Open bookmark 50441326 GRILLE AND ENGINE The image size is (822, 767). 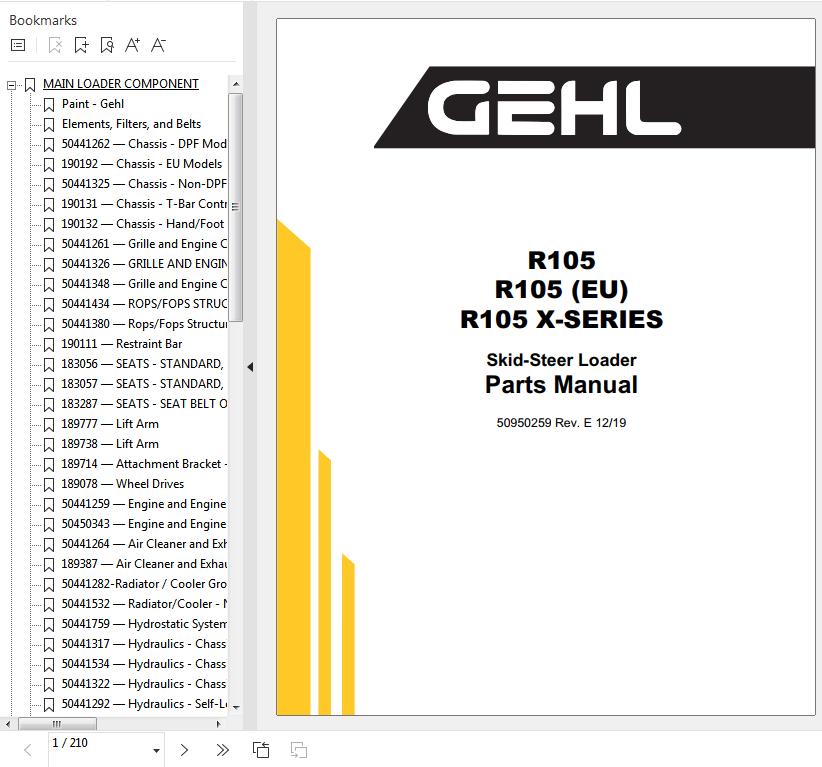[x=144, y=264]
